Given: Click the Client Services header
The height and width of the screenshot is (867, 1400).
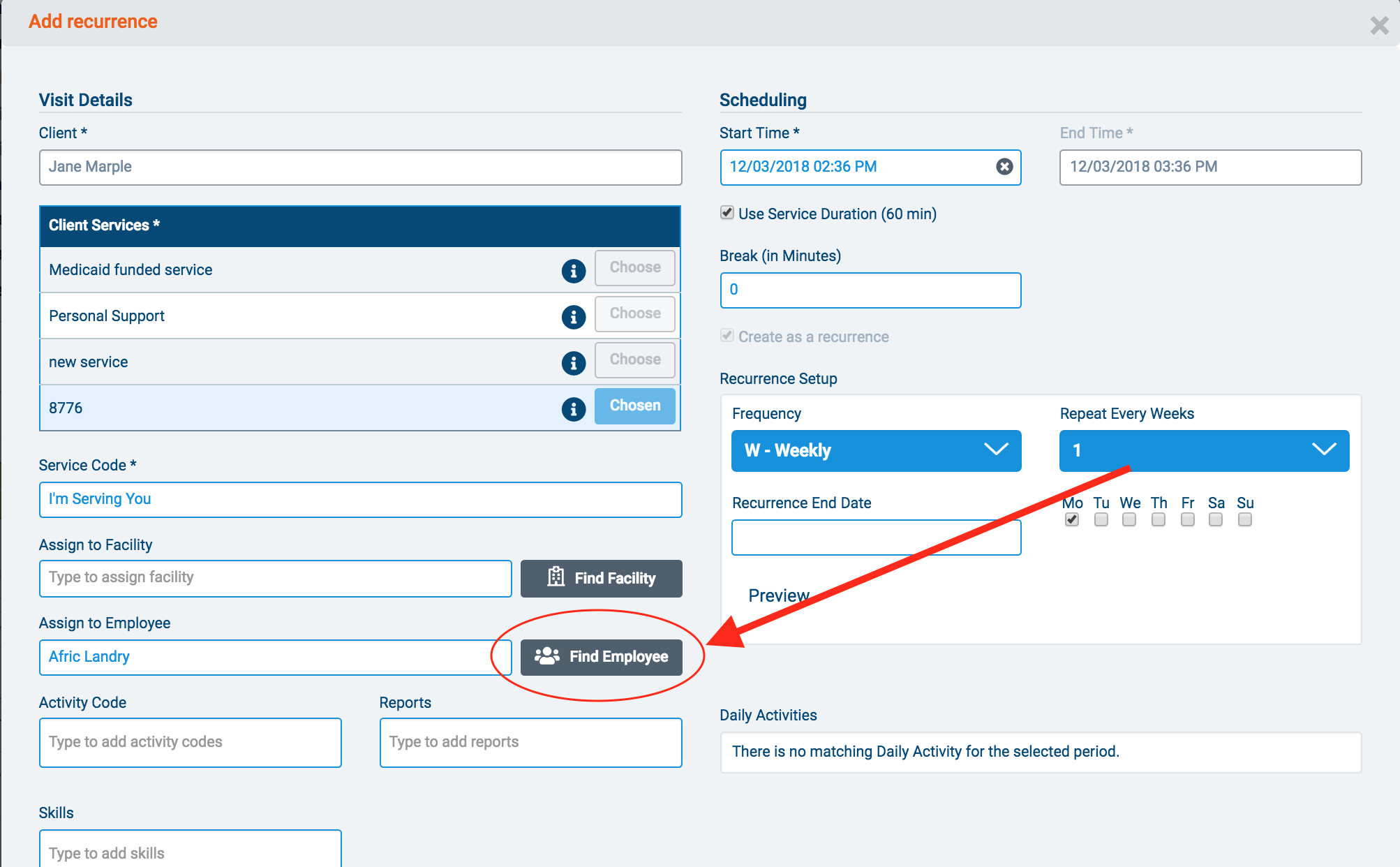Looking at the screenshot, I should (x=360, y=225).
